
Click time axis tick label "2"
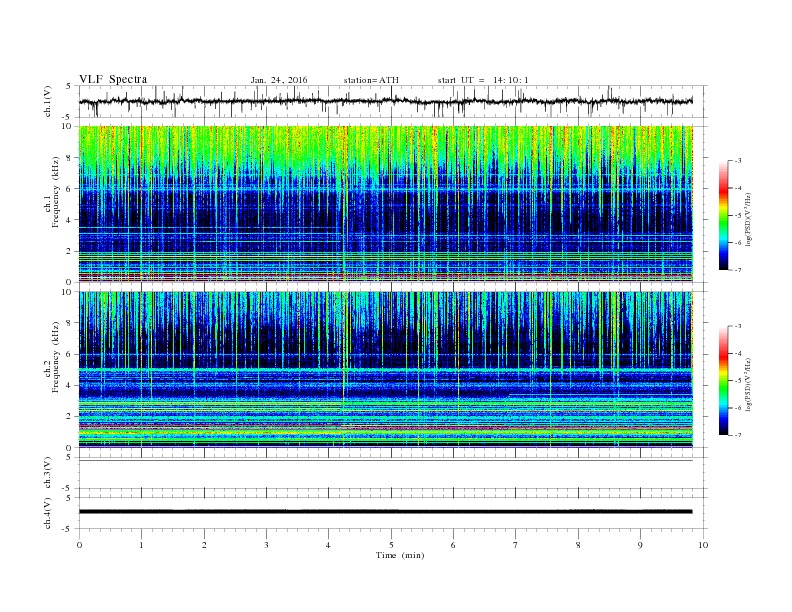[204, 545]
